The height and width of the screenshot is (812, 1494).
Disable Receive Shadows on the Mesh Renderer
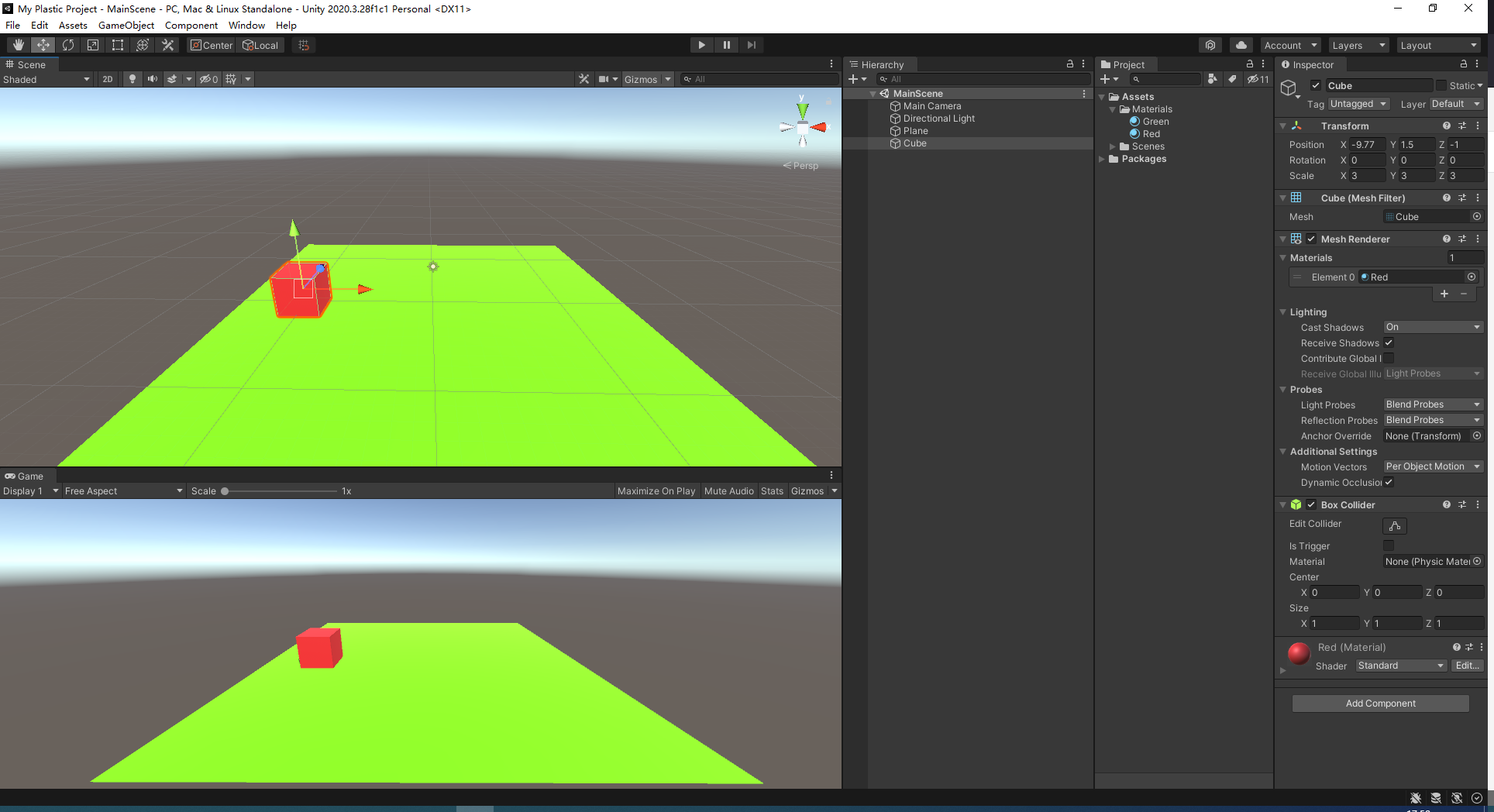pos(1389,342)
